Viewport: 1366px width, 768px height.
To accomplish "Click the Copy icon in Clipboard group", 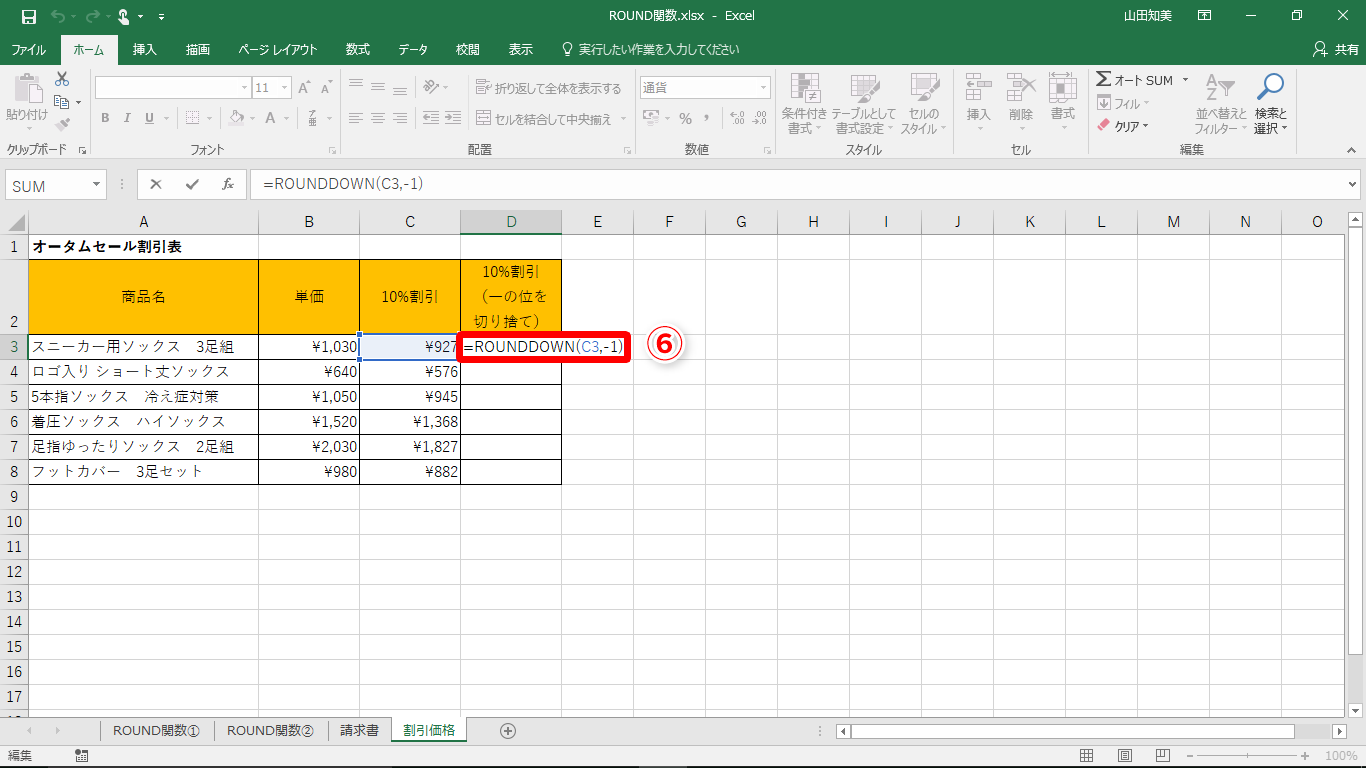I will click(x=62, y=102).
